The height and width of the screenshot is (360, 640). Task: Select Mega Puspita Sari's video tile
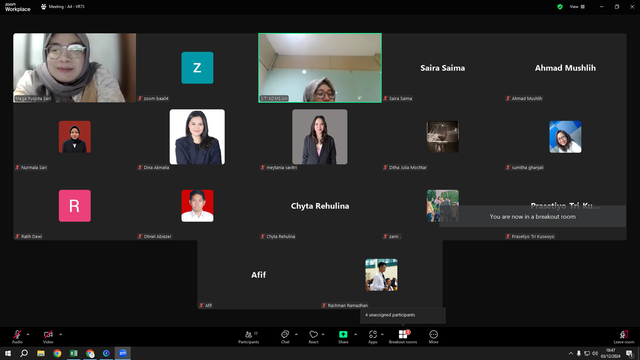point(75,68)
